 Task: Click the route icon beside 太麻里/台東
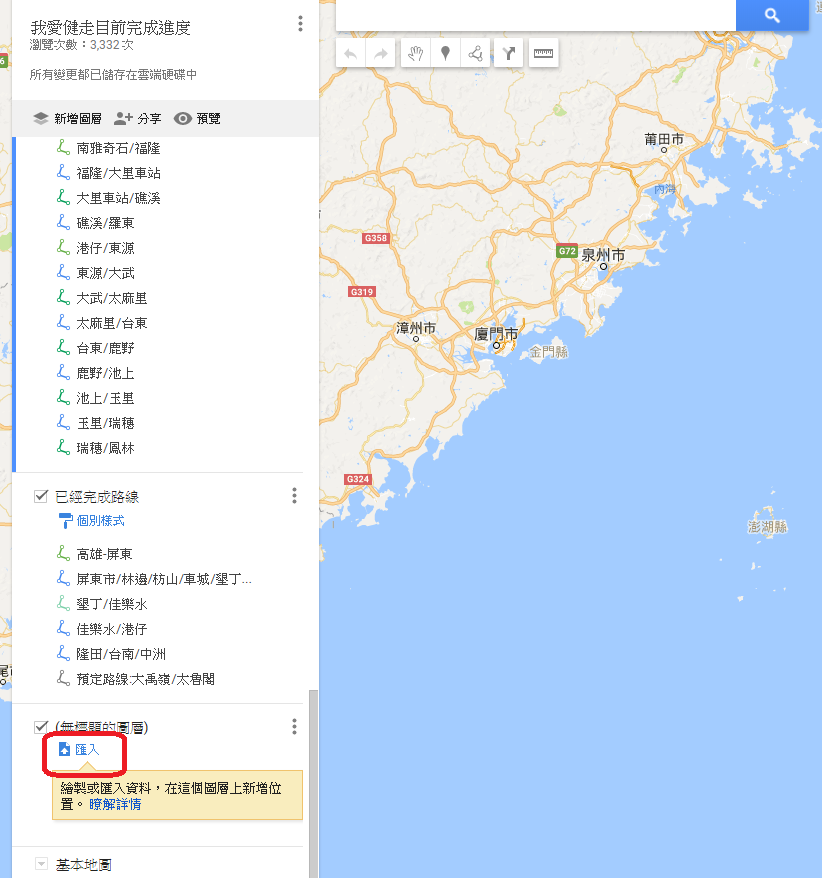(x=63, y=323)
